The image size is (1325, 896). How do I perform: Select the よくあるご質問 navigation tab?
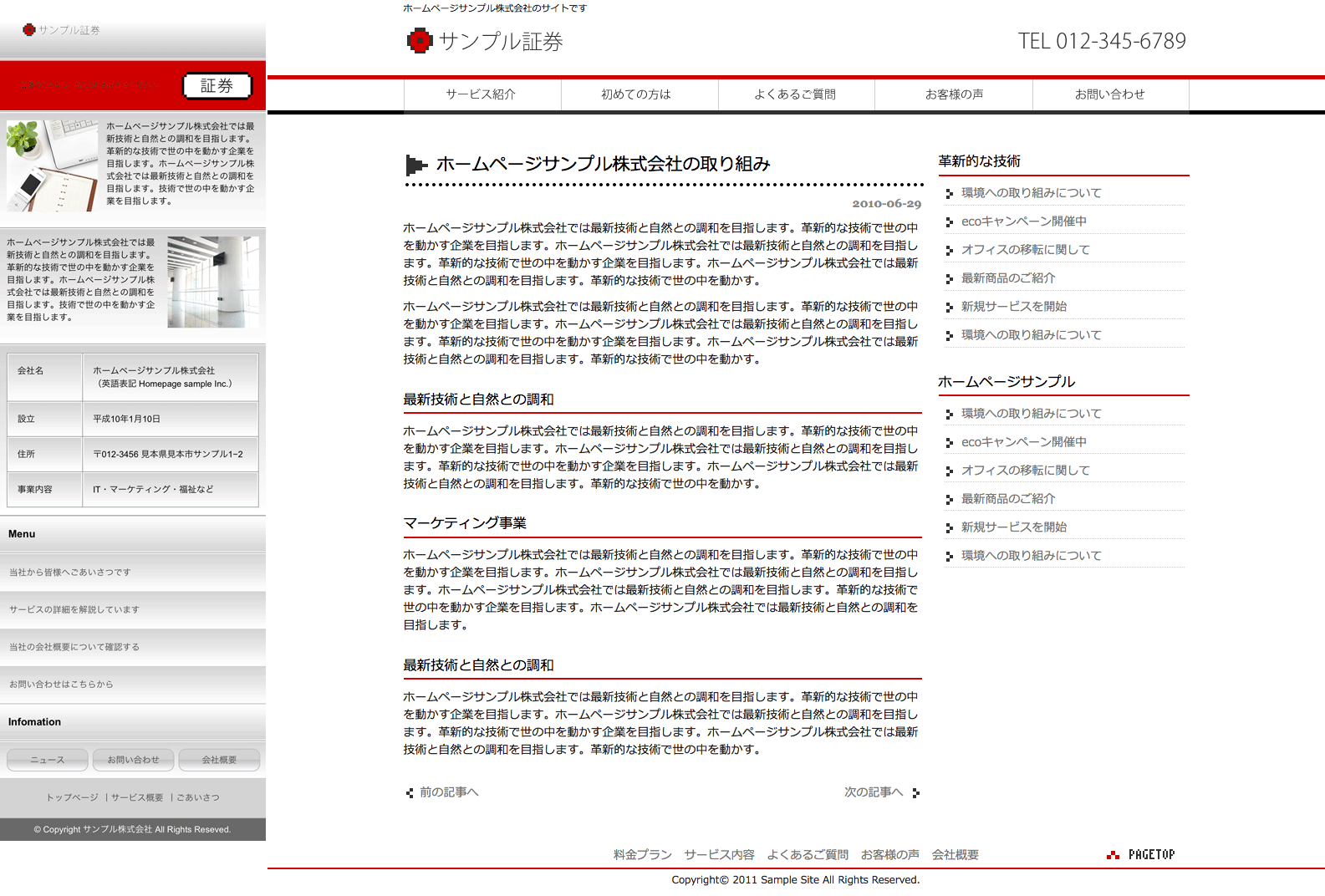[795, 94]
